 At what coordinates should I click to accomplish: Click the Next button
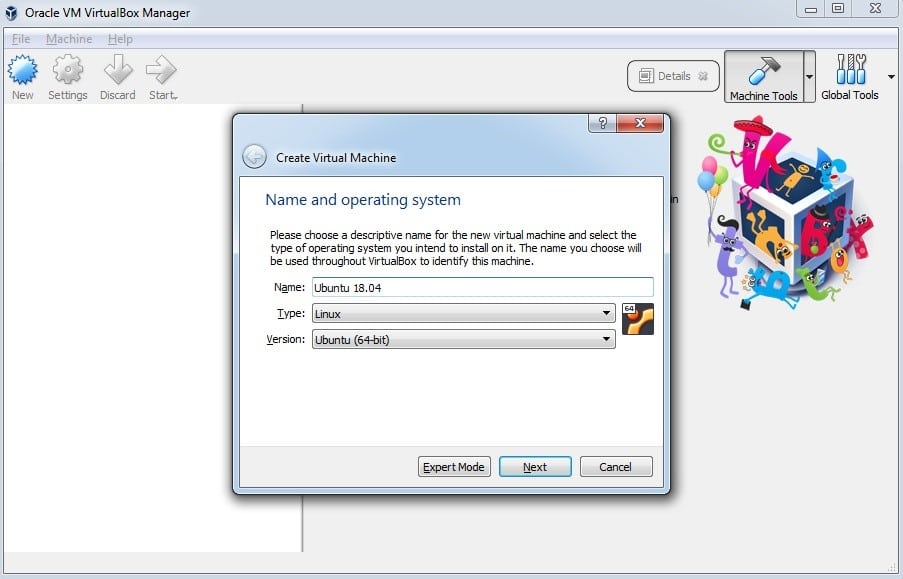535,467
